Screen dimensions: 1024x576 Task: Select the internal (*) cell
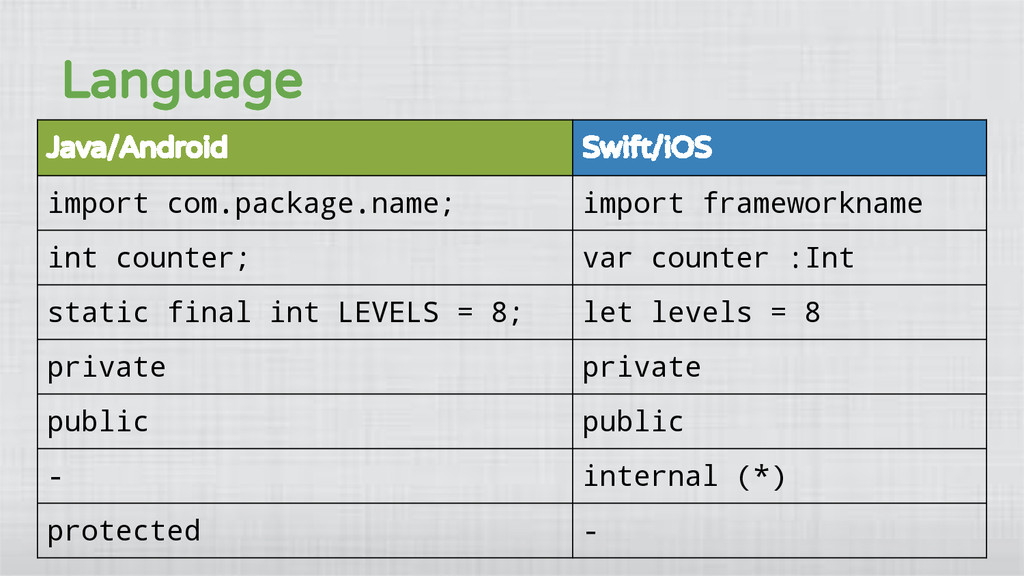tap(779, 476)
